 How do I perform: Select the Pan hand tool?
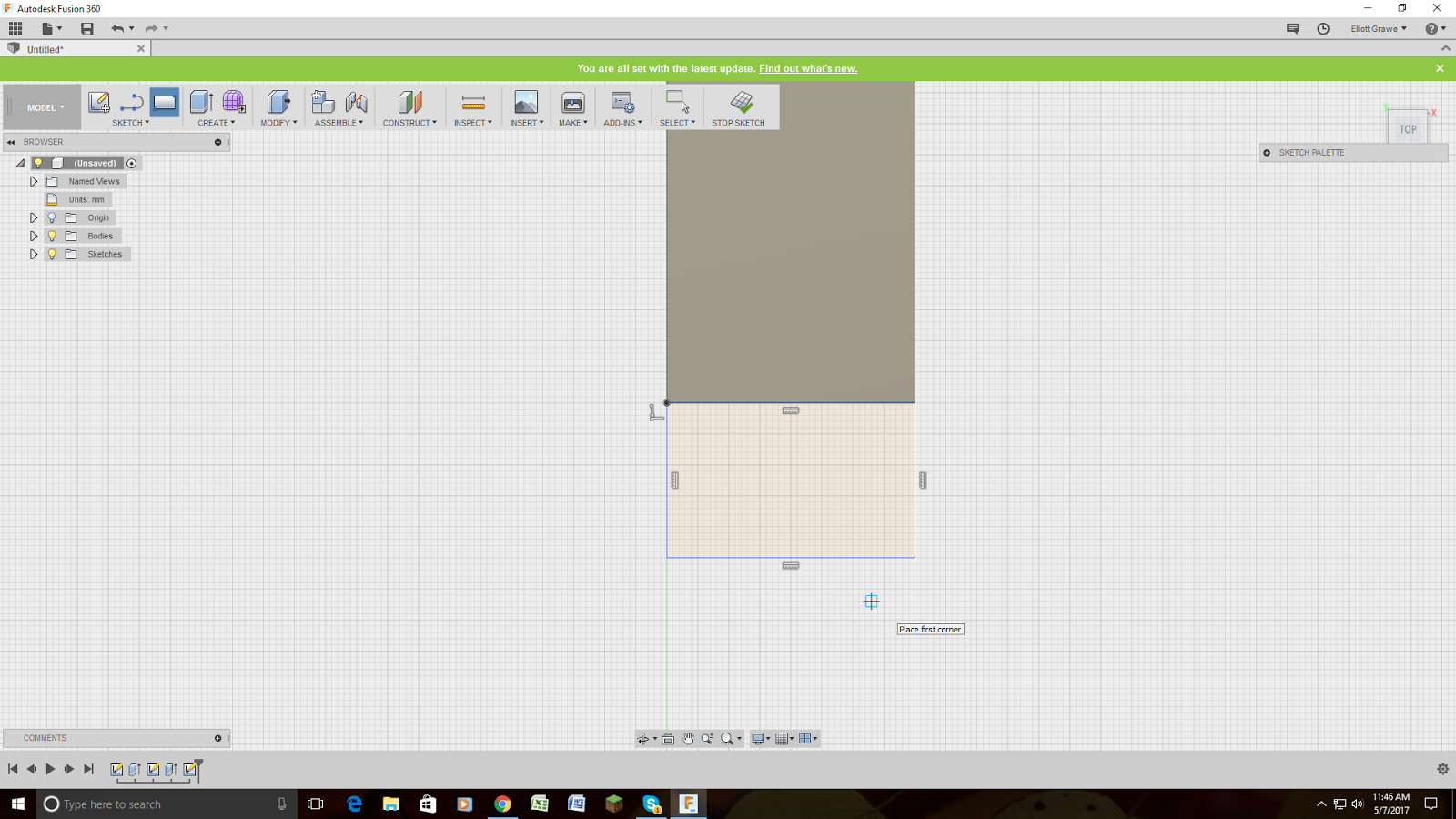[688, 739]
